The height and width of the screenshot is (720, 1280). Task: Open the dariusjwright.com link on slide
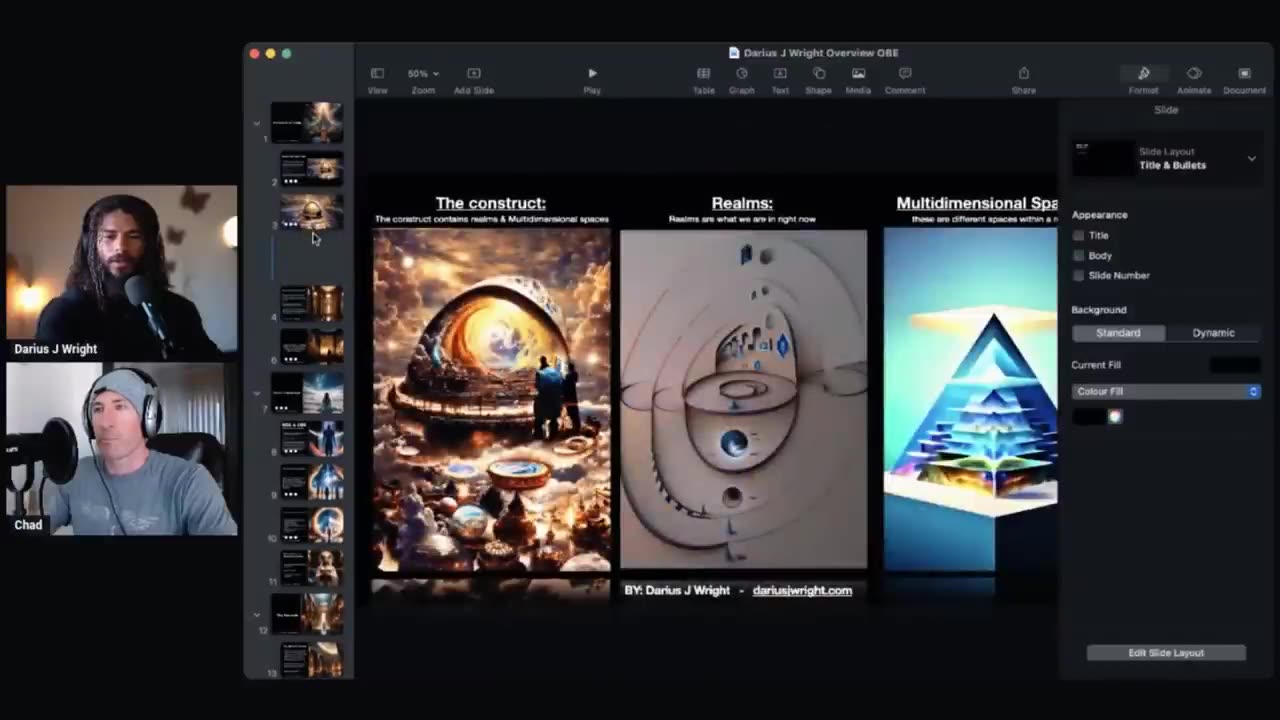coord(802,591)
